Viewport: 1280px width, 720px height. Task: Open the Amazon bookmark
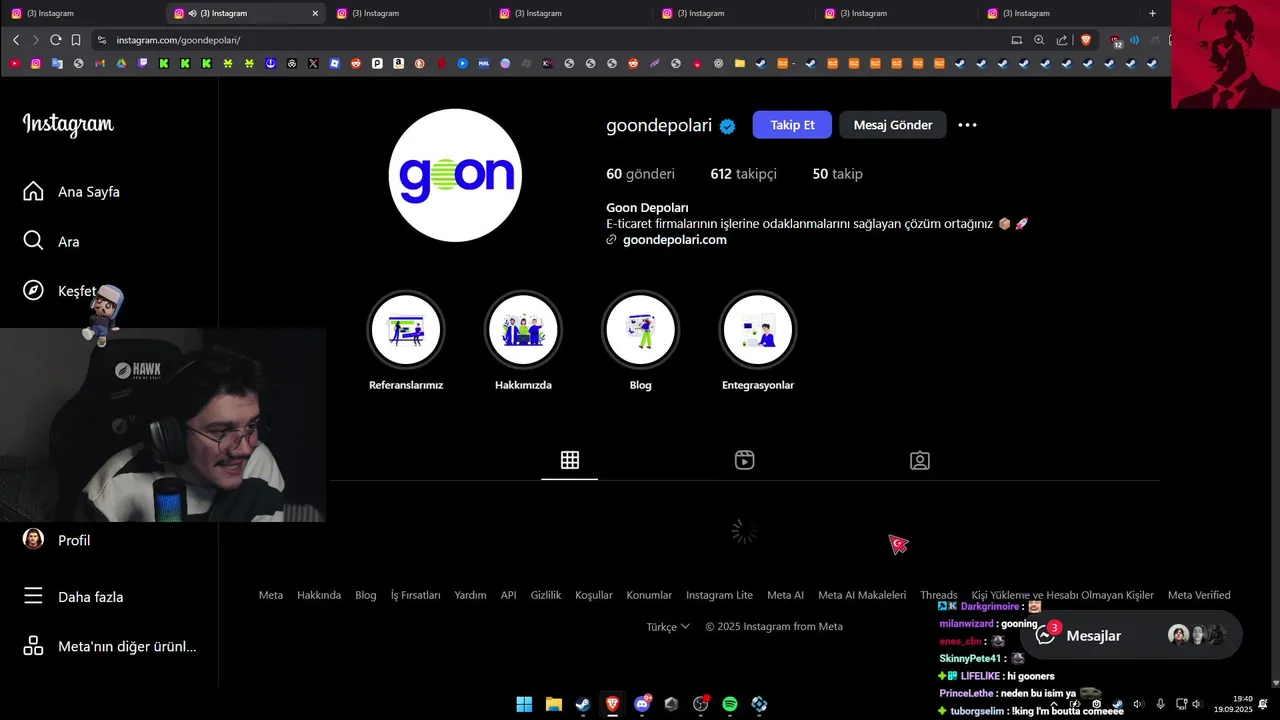(398, 63)
